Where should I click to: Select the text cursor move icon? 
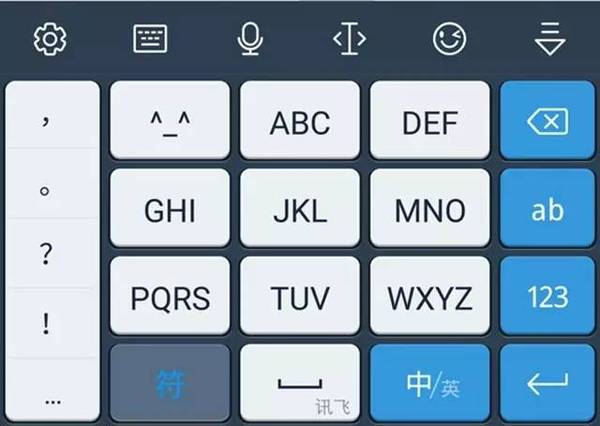pos(350,39)
